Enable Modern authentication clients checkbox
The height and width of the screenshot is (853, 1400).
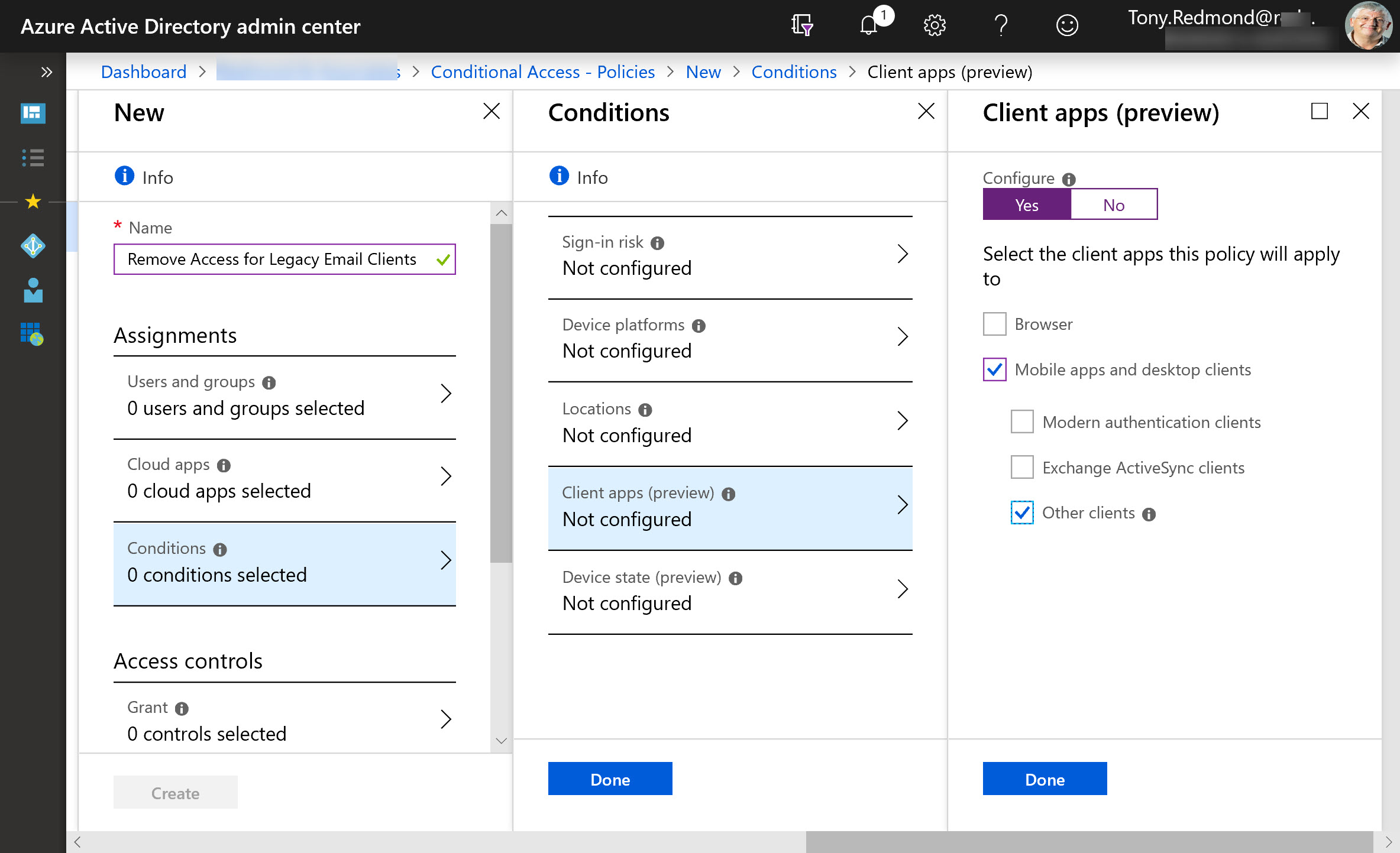[x=1022, y=422]
